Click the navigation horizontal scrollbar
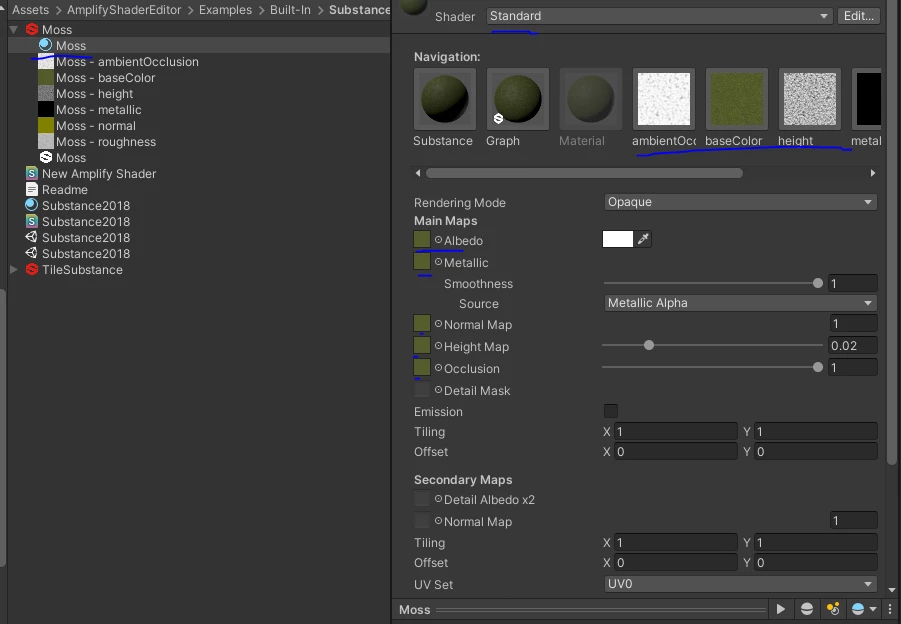Screen dimensions: 901x624 pyautogui.click(x=584, y=173)
